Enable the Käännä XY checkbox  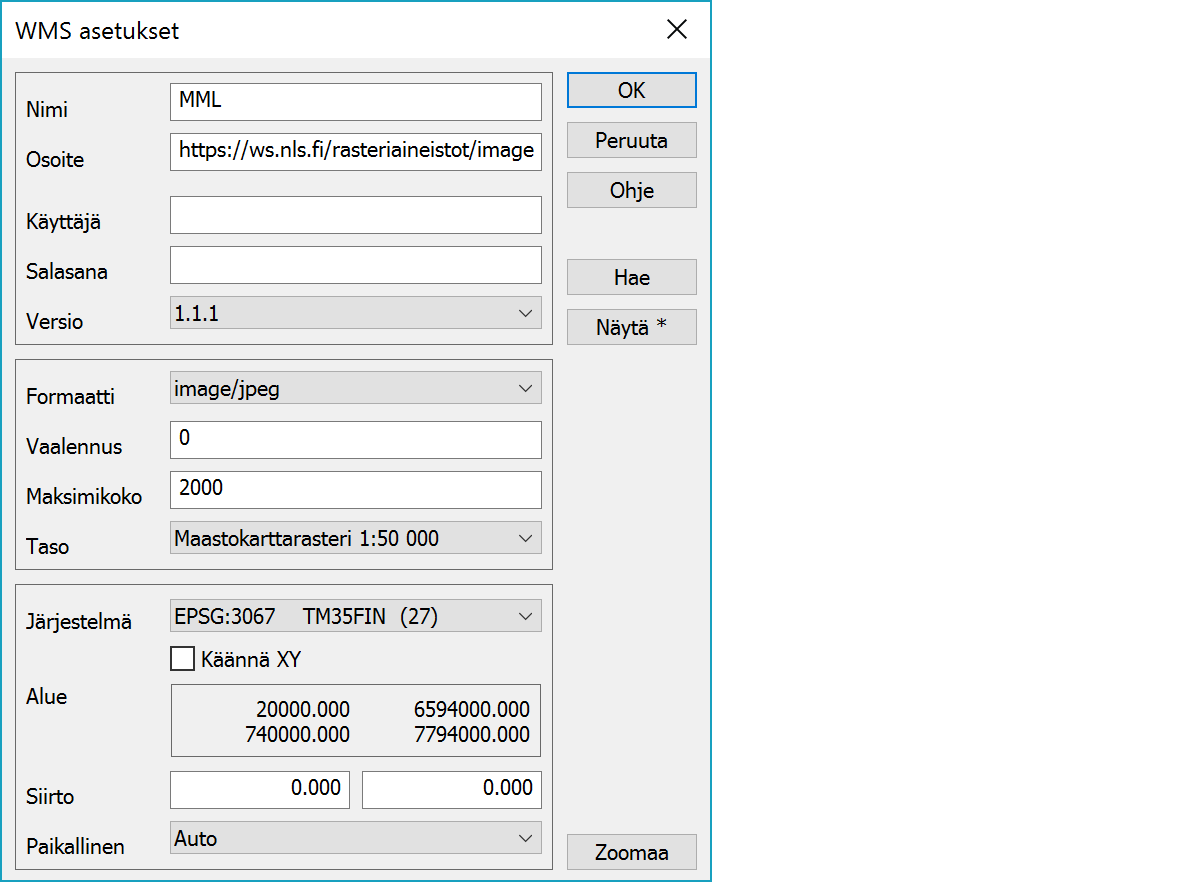click(182, 660)
